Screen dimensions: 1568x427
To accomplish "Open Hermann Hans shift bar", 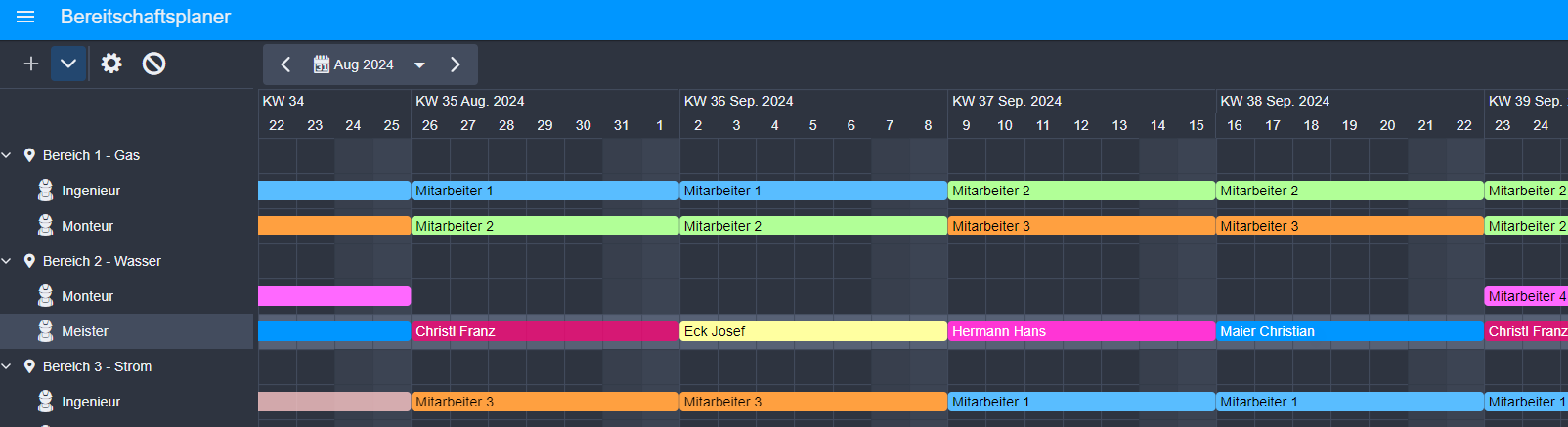I will pyautogui.click(x=1081, y=331).
